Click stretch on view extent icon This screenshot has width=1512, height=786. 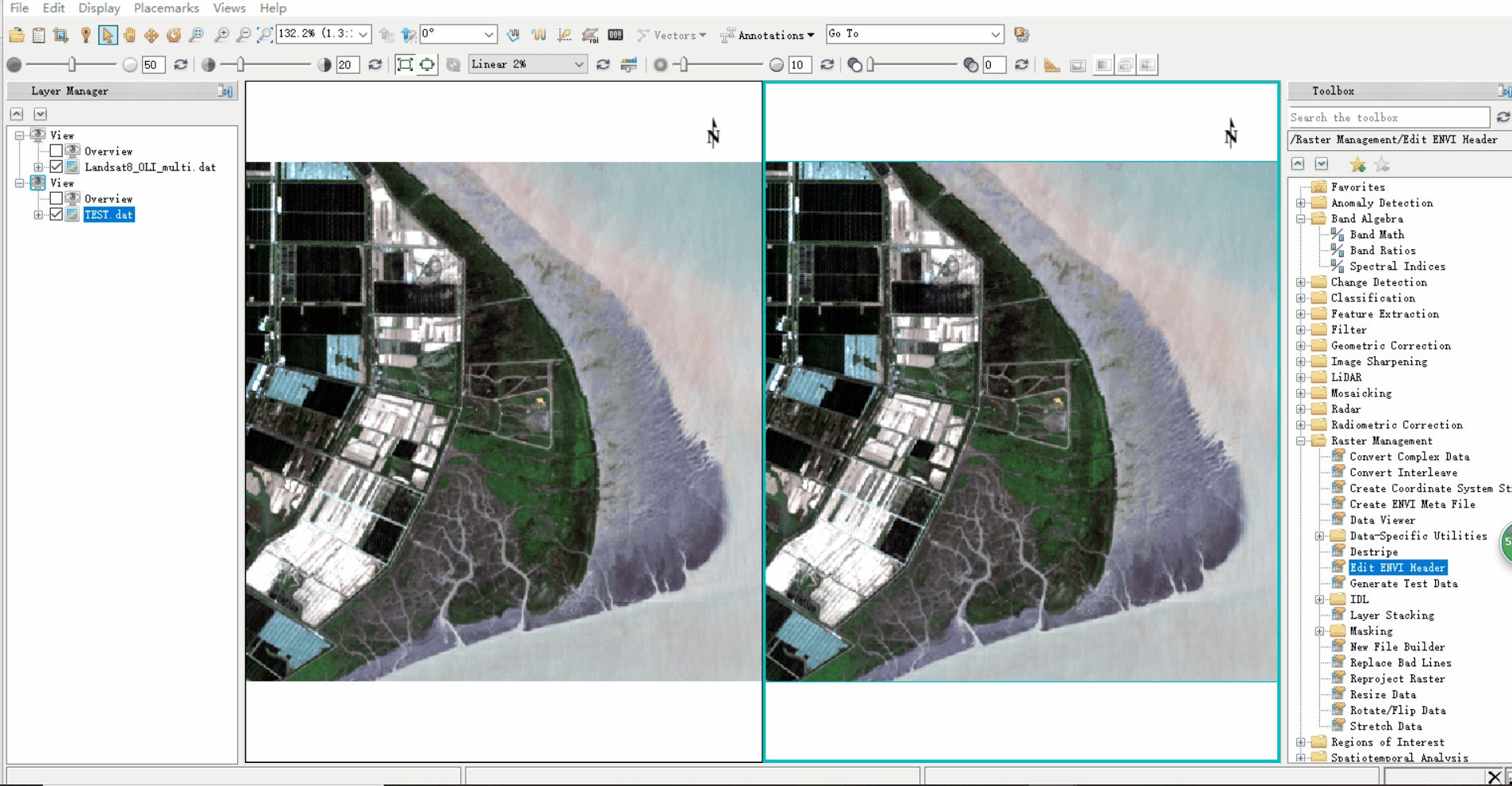tap(428, 65)
